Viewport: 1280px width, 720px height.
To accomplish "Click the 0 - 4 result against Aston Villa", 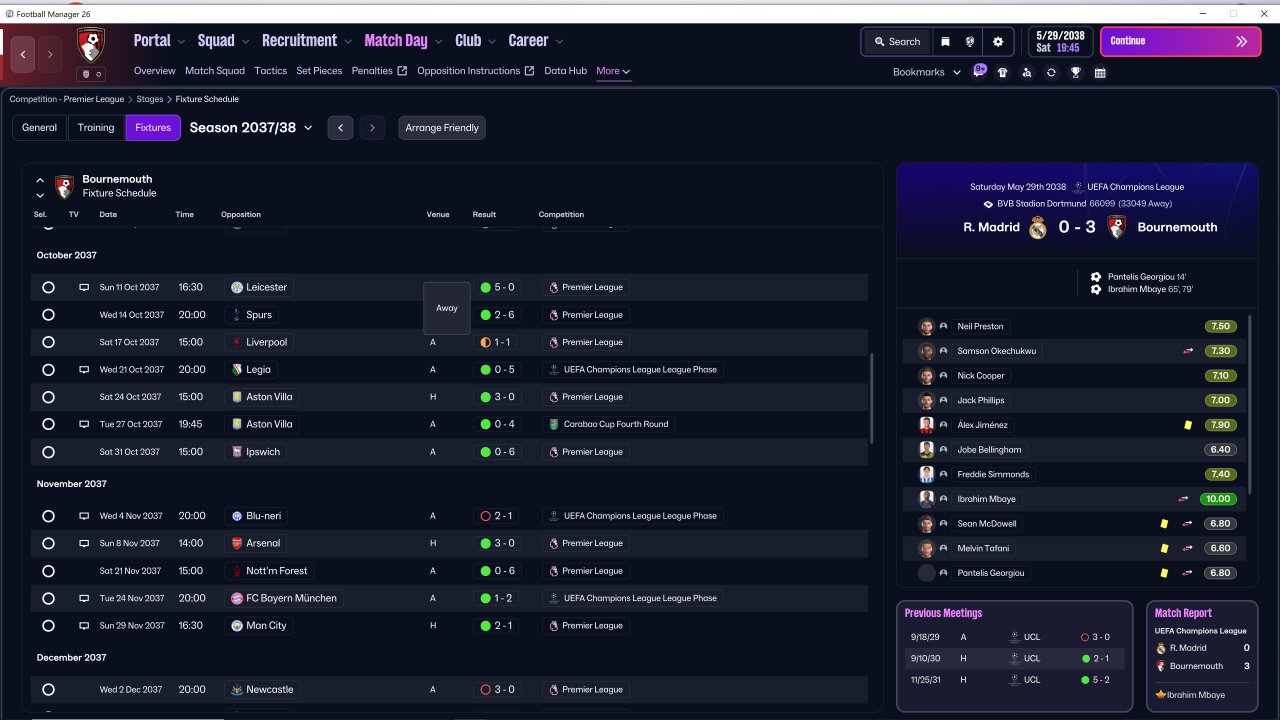I will (497, 424).
